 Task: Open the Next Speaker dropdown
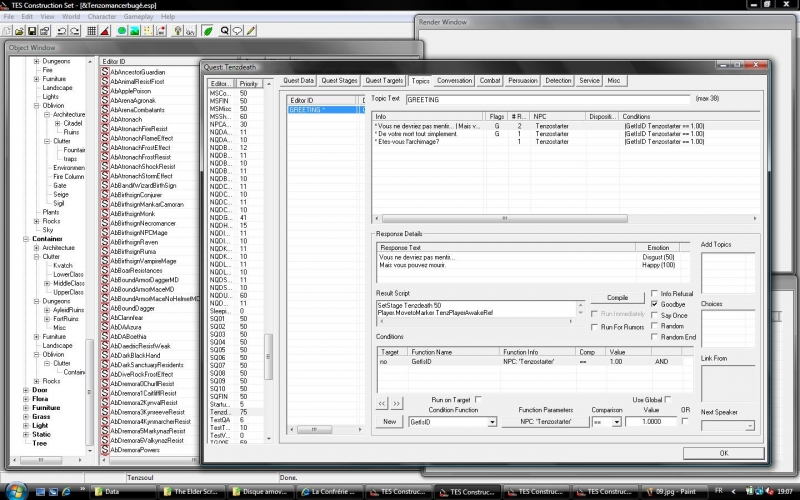tap(749, 426)
